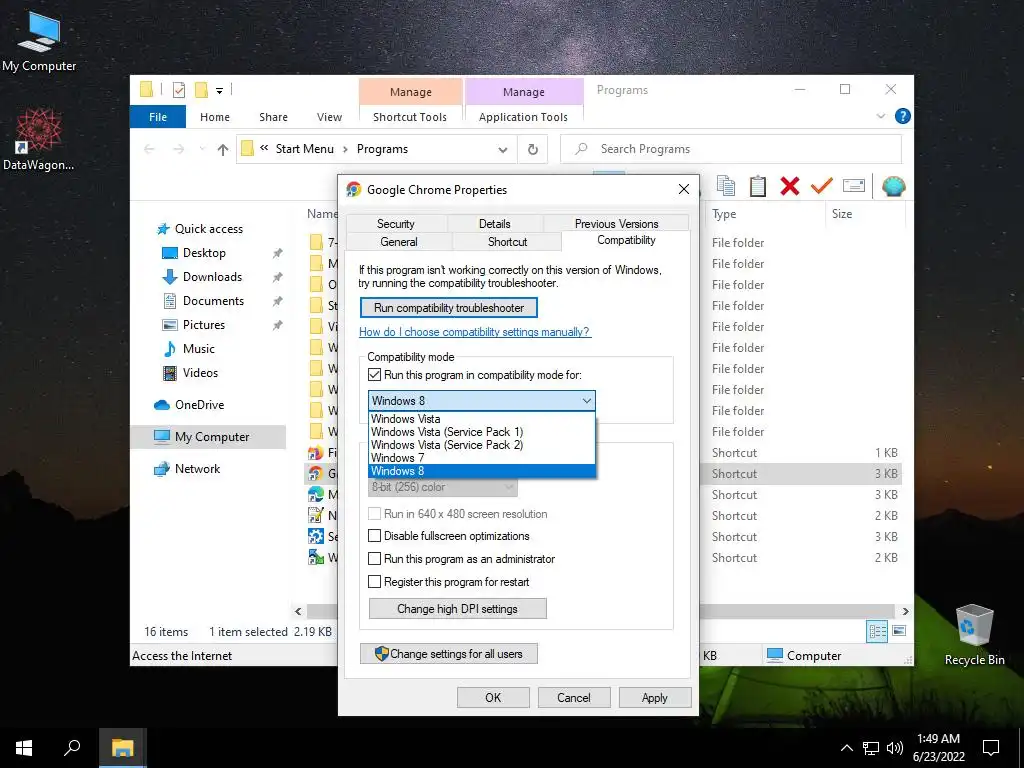Viewport: 1024px width, 768px height.
Task: Switch to details view icon in Explorer
Action: click(877, 631)
